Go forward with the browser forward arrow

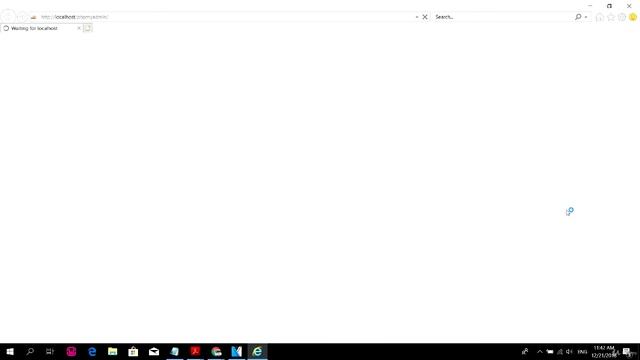pos(22,17)
